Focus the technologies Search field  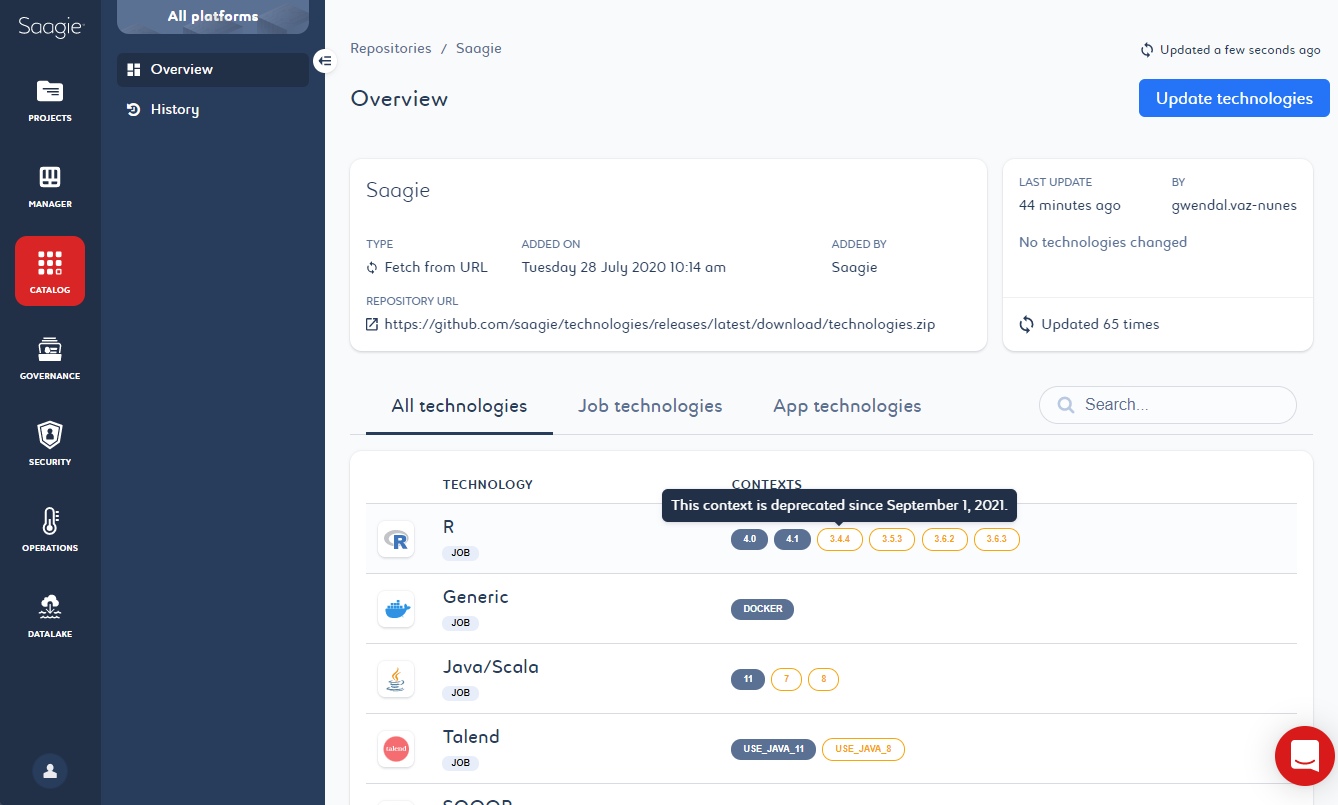[x=1168, y=405]
